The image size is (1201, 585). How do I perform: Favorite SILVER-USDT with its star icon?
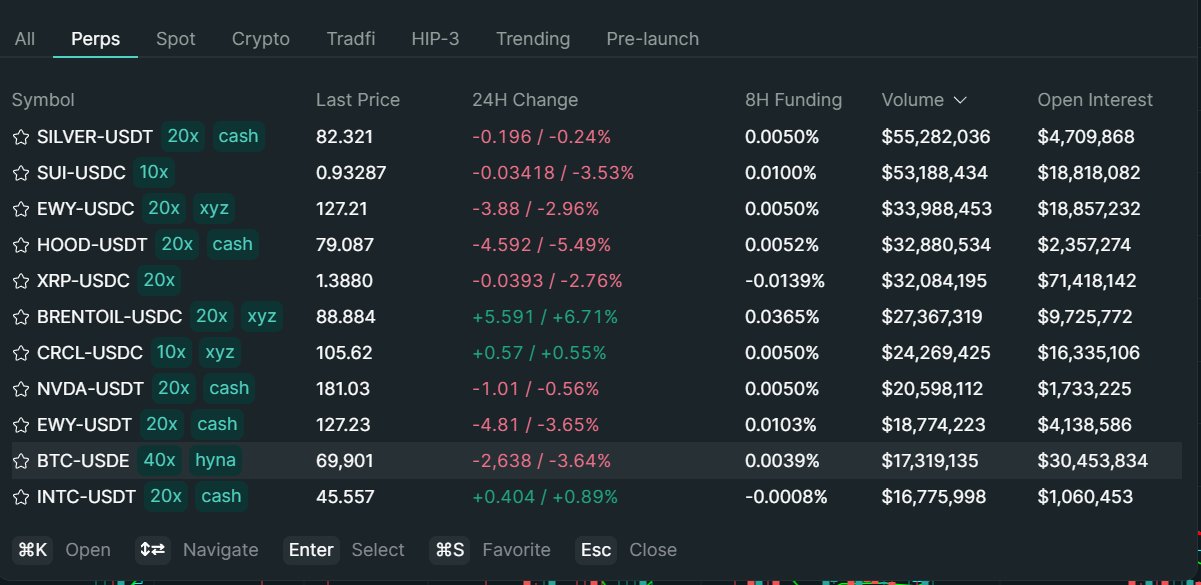(x=21, y=137)
